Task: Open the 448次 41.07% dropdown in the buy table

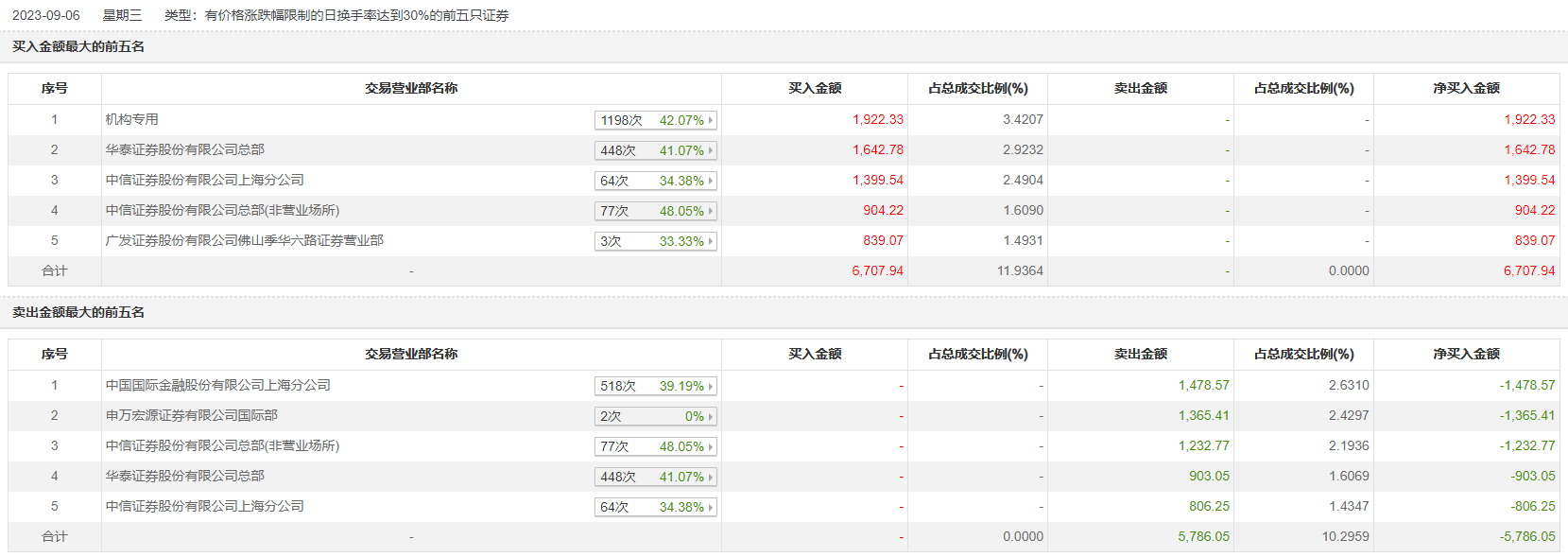Action: click(656, 150)
